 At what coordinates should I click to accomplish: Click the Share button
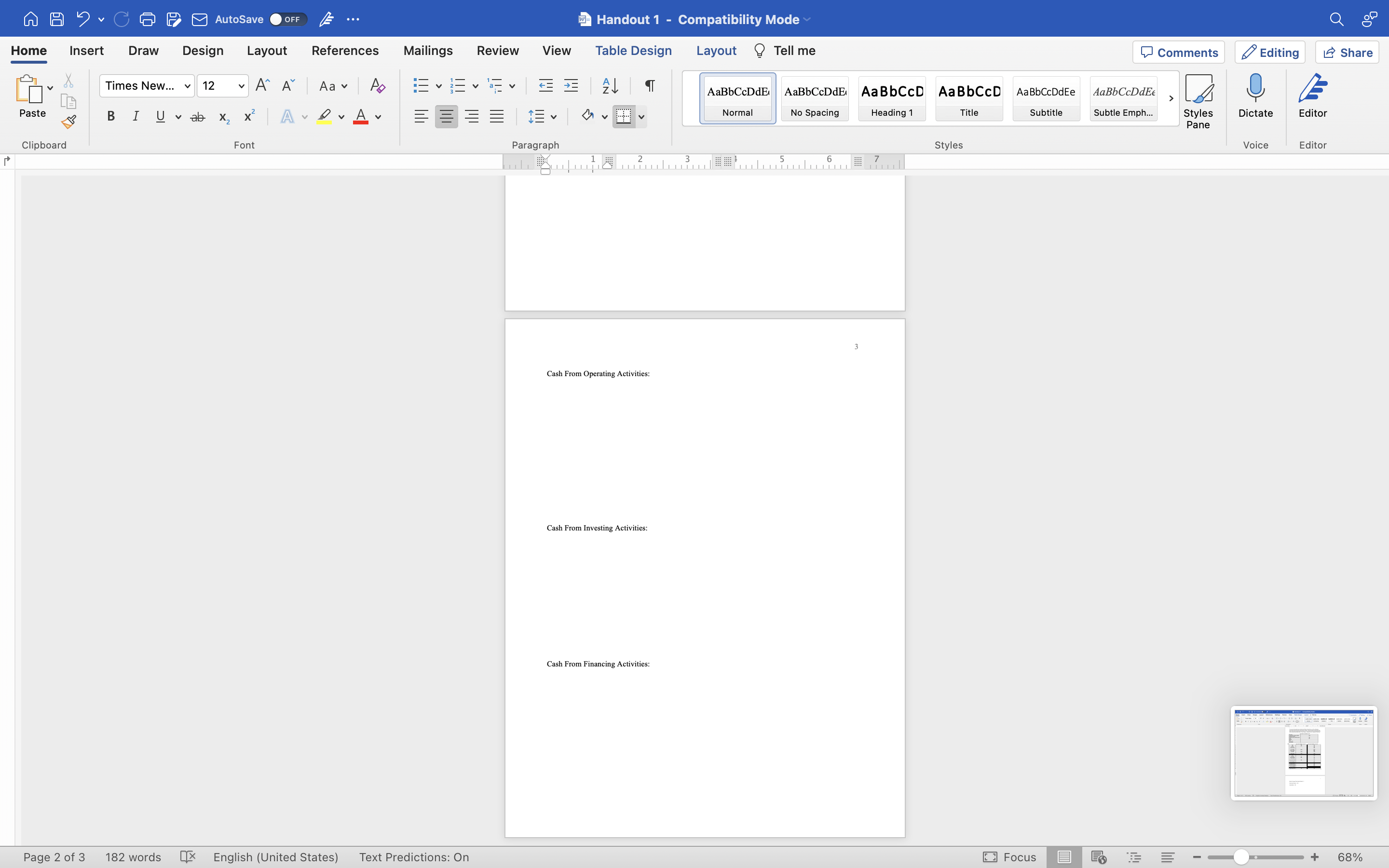[x=1347, y=52]
